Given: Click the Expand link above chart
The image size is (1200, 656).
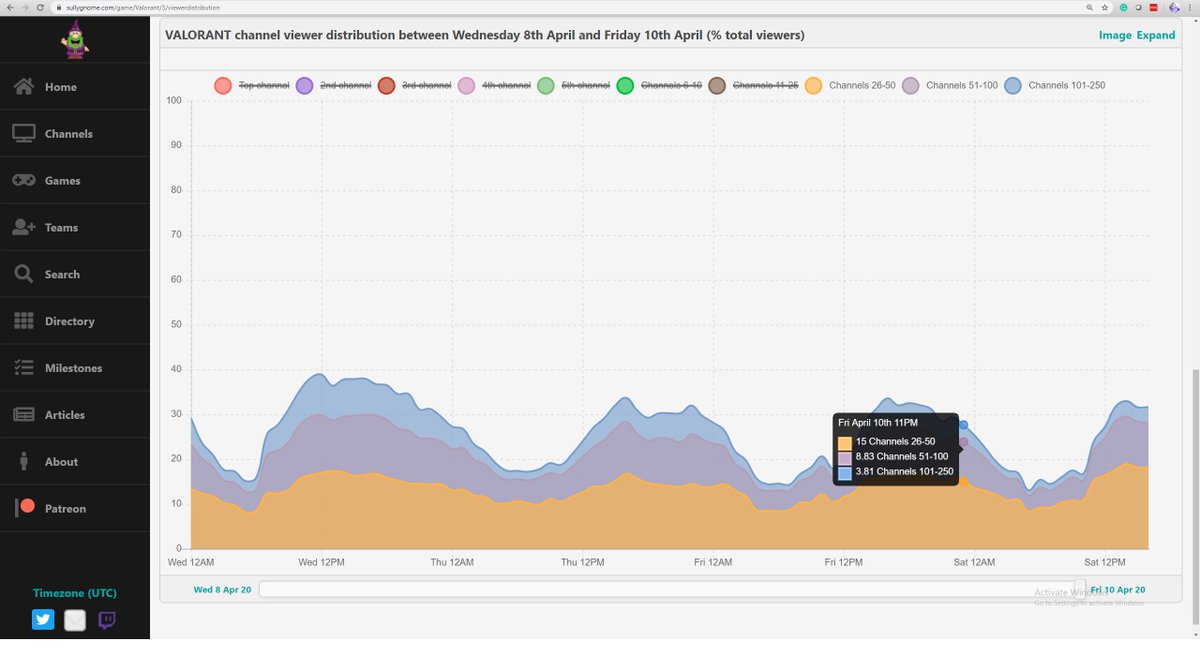Looking at the screenshot, I should click(1156, 35).
